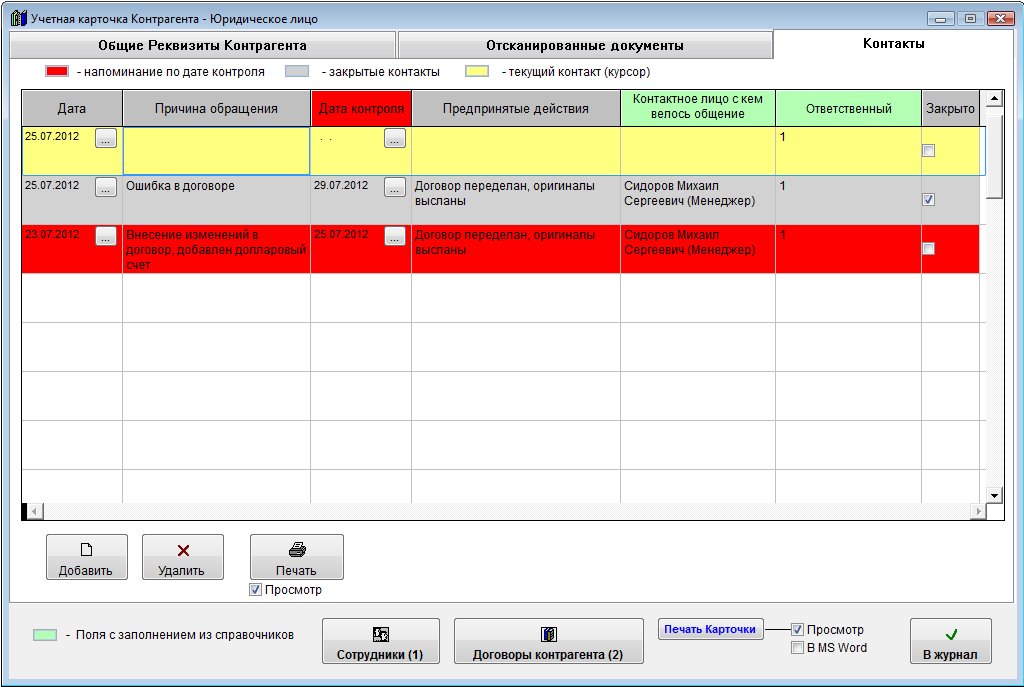The width and height of the screenshot is (1024, 687).
Task: Enable the В MS Word checkbox
Action: tap(797, 648)
